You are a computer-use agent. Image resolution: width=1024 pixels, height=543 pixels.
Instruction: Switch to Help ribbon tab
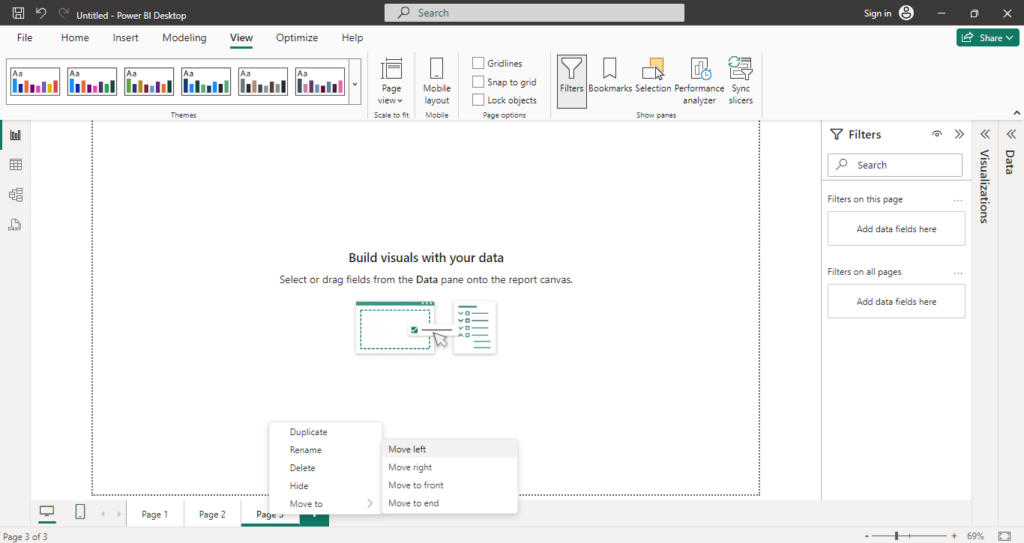pos(352,38)
